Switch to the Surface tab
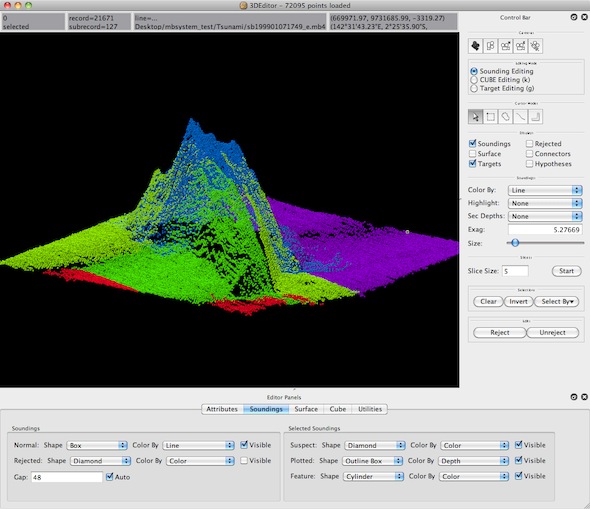Viewport: 590px width, 509px height. pos(306,409)
